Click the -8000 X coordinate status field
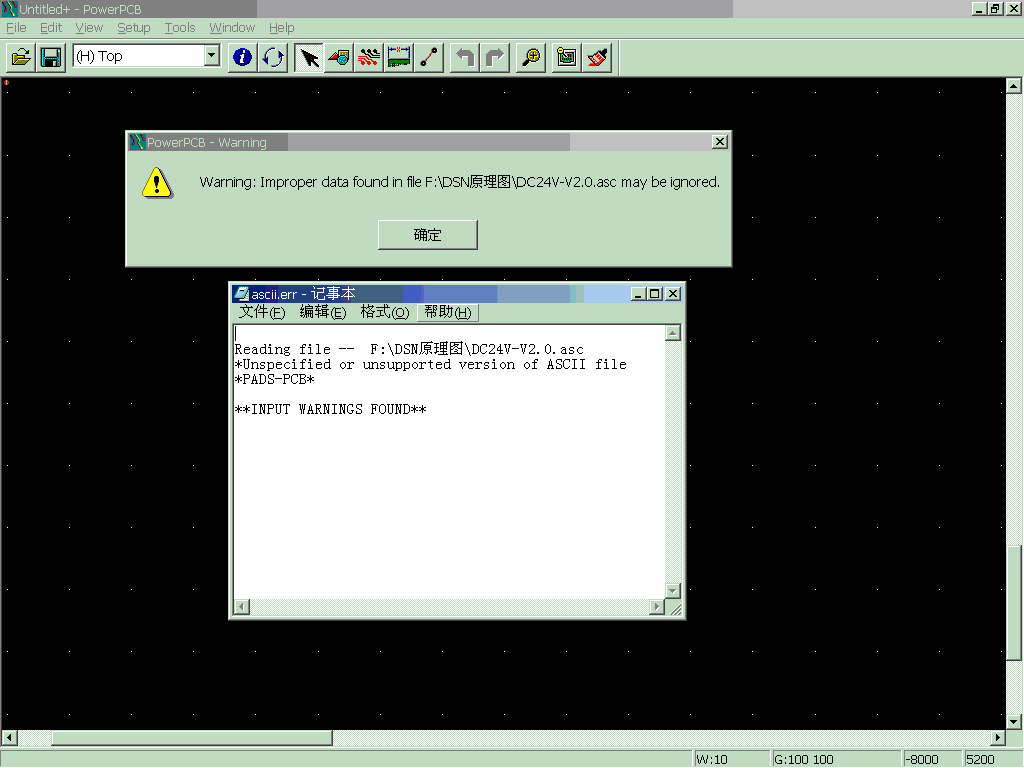The height and width of the screenshot is (768, 1024). (x=933, y=759)
